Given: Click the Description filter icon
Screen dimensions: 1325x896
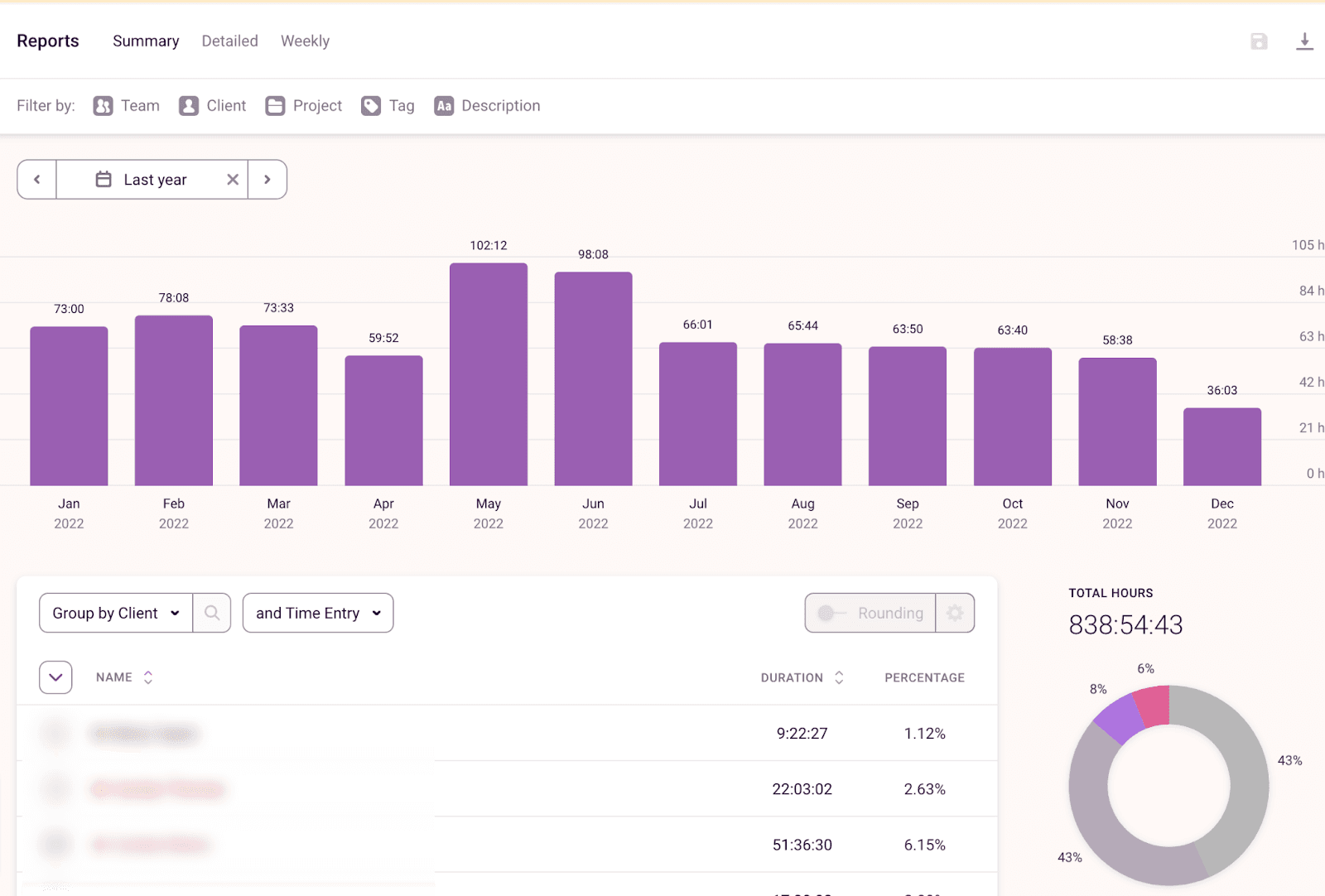Looking at the screenshot, I should click(444, 106).
